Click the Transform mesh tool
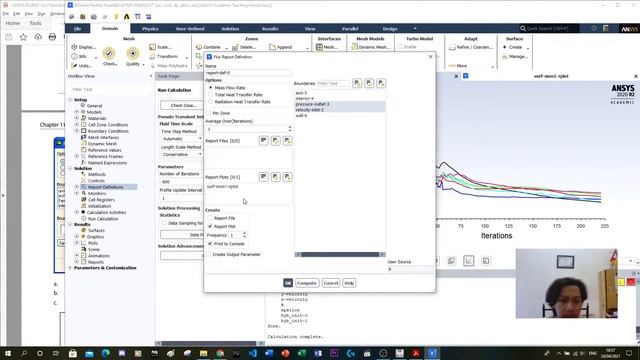The height and width of the screenshot is (360, 640). (x=164, y=56)
